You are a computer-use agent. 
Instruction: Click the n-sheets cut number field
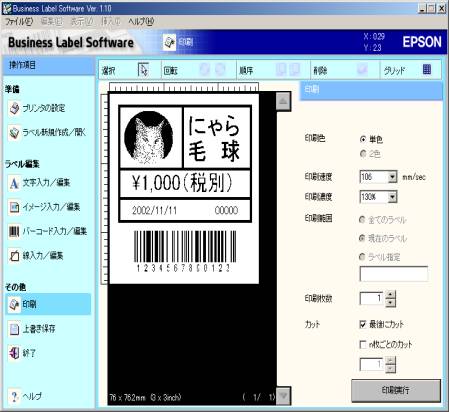372,364
